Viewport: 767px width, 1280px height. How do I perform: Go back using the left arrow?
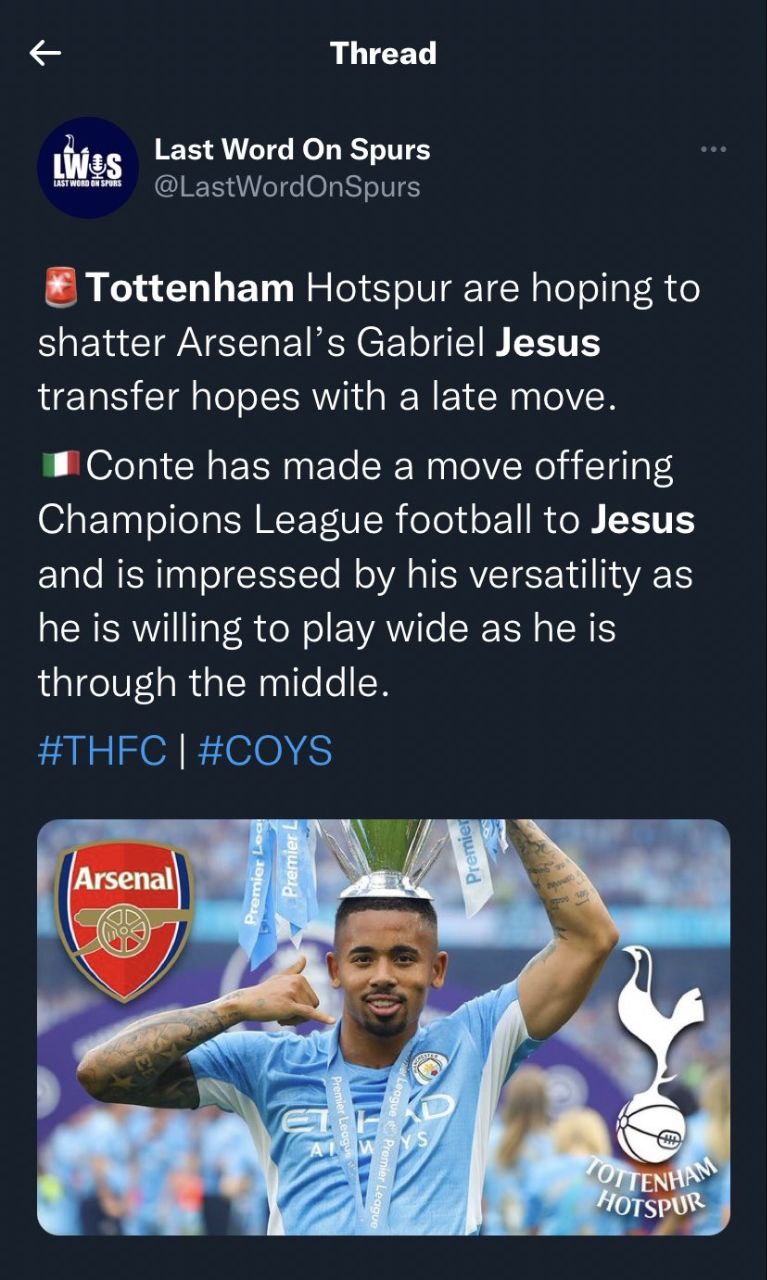tap(46, 53)
